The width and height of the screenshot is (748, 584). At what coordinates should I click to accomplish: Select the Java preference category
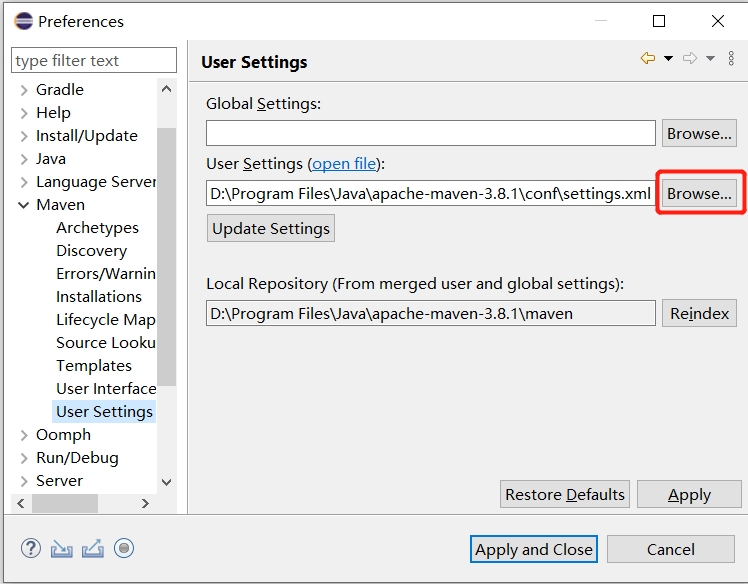point(51,159)
